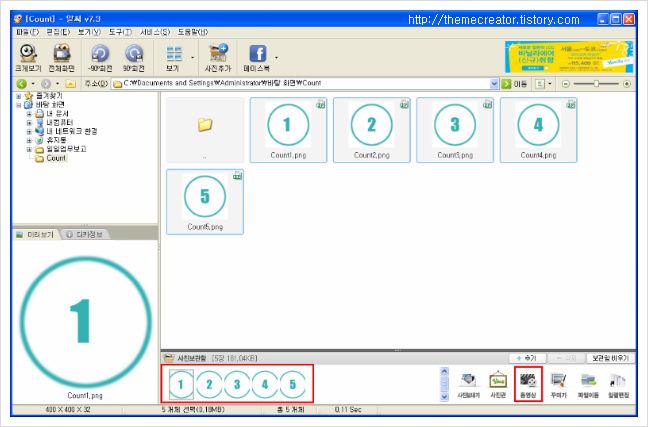Select image 1 in the photo bin
The image size is (648, 427).
[x=181, y=384]
